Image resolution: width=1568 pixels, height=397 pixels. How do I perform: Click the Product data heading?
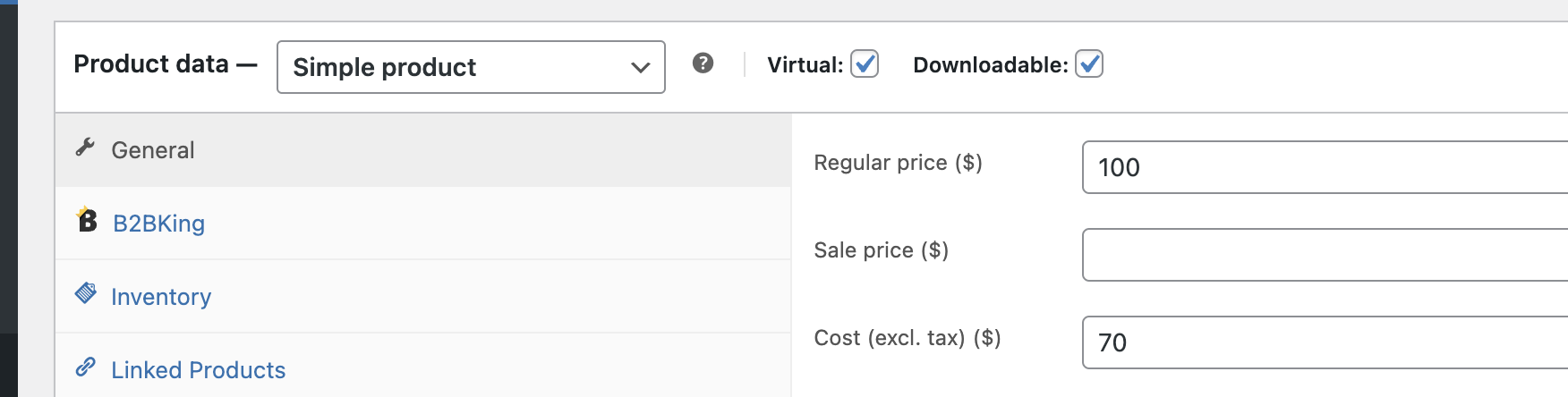coord(151,64)
